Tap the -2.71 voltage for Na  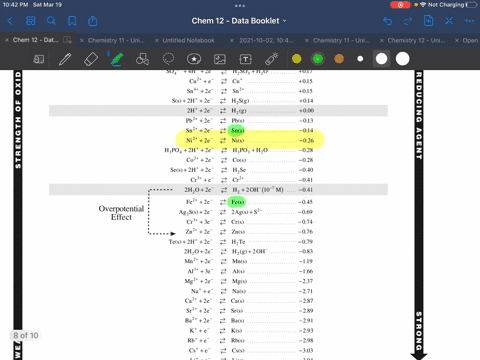(x=306, y=291)
